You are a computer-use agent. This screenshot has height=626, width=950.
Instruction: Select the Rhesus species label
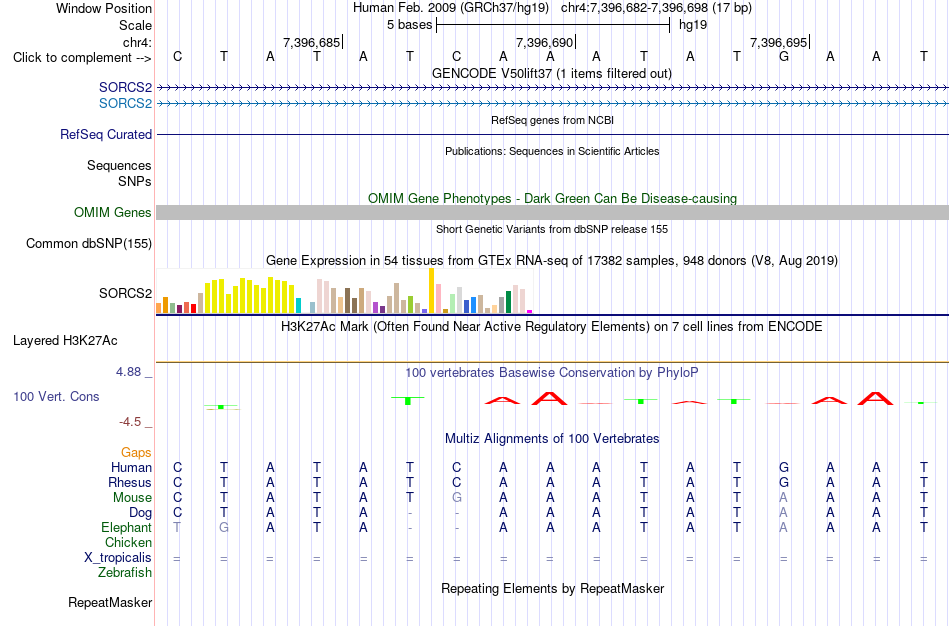tap(130, 482)
